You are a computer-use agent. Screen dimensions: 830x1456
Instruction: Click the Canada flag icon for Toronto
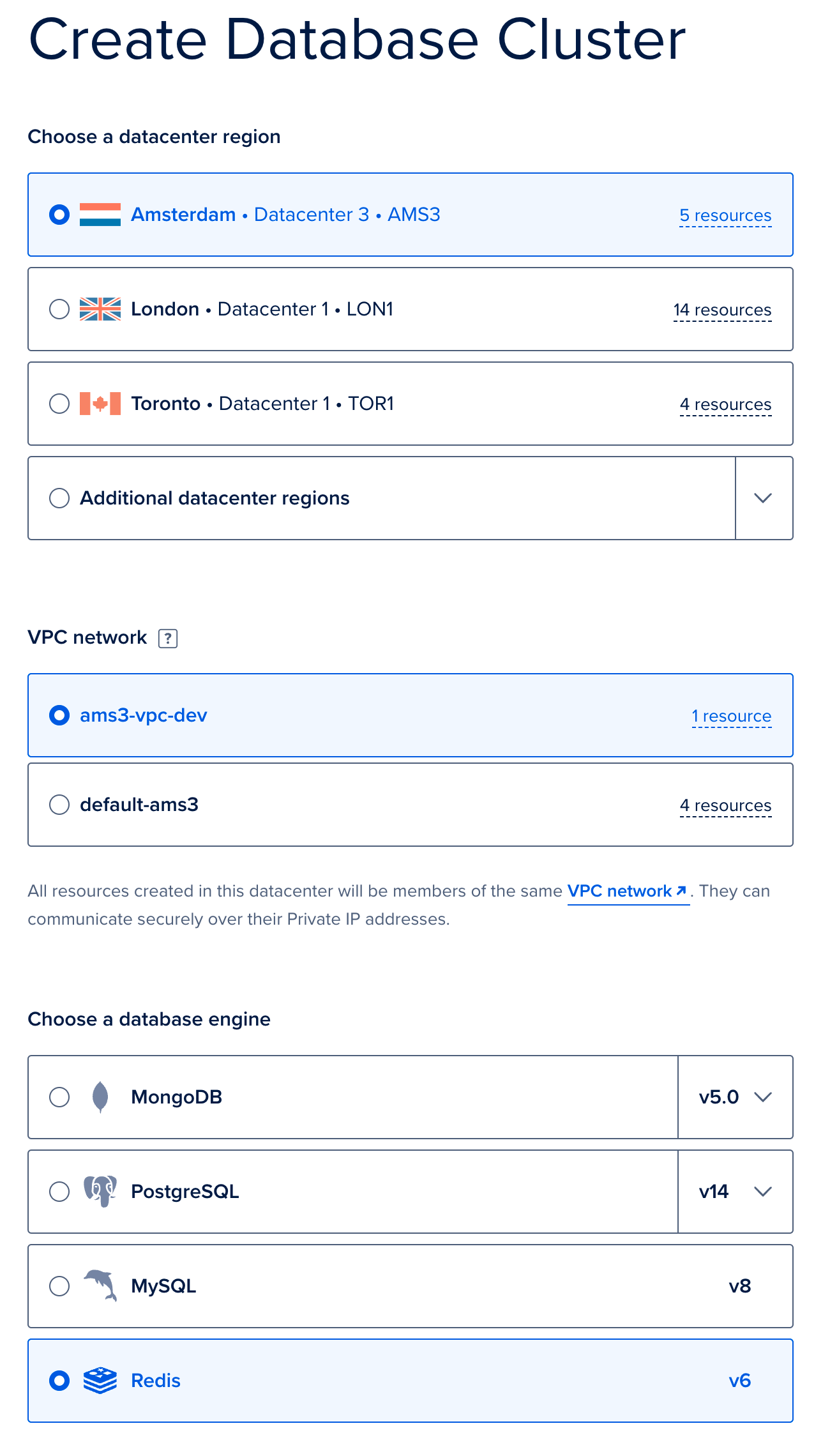(x=100, y=404)
